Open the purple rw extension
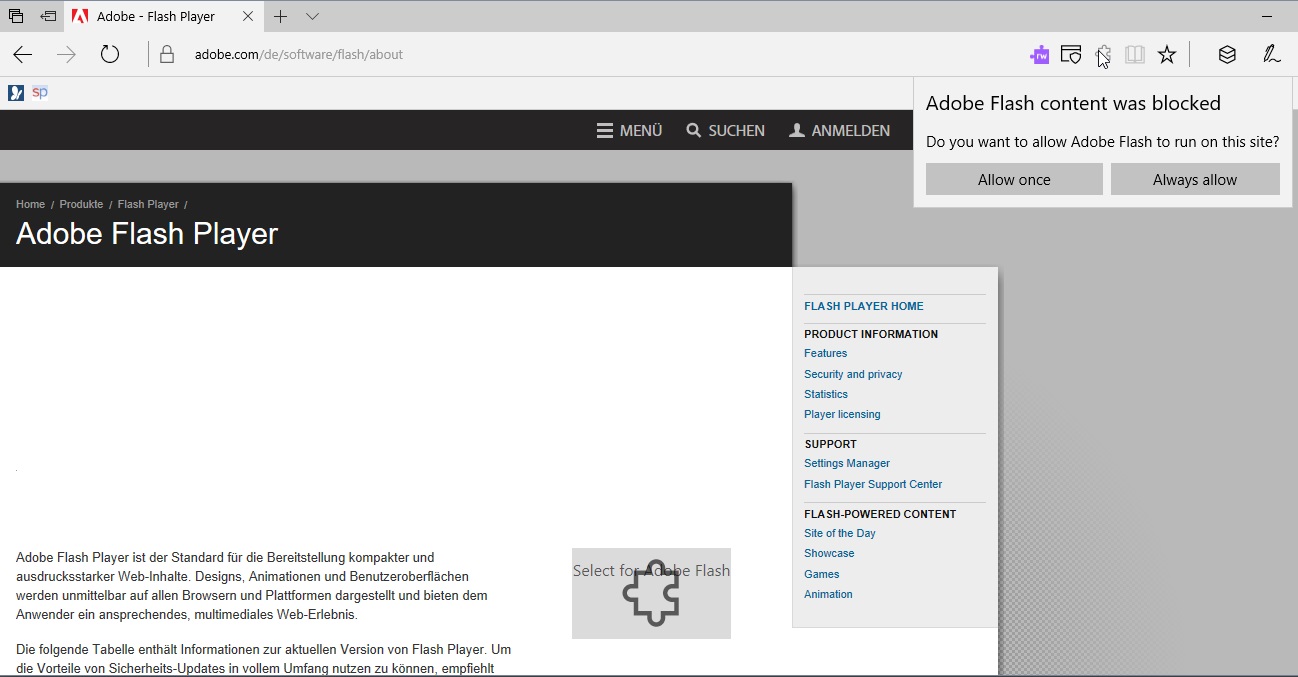This screenshot has width=1298, height=677. pos(1040,55)
